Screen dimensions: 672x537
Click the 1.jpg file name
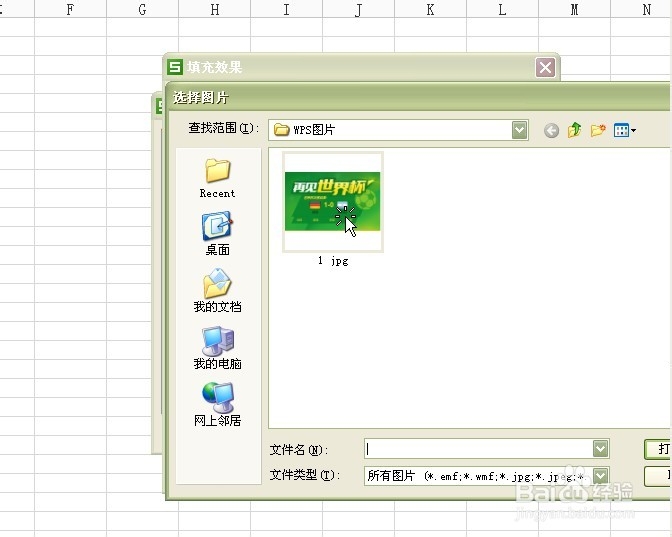pyautogui.click(x=333, y=261)
